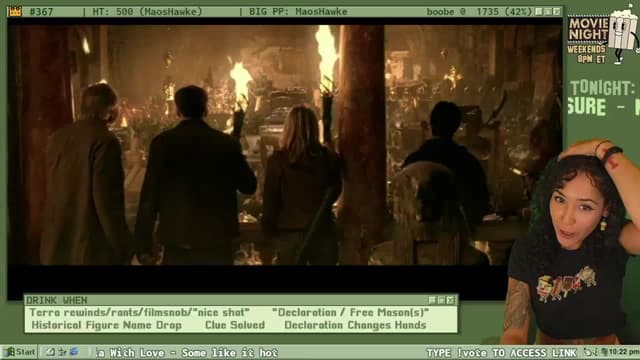Select "Clue Solved" drink rule
This screenshot has height=360, width=640.
(235, 325)
